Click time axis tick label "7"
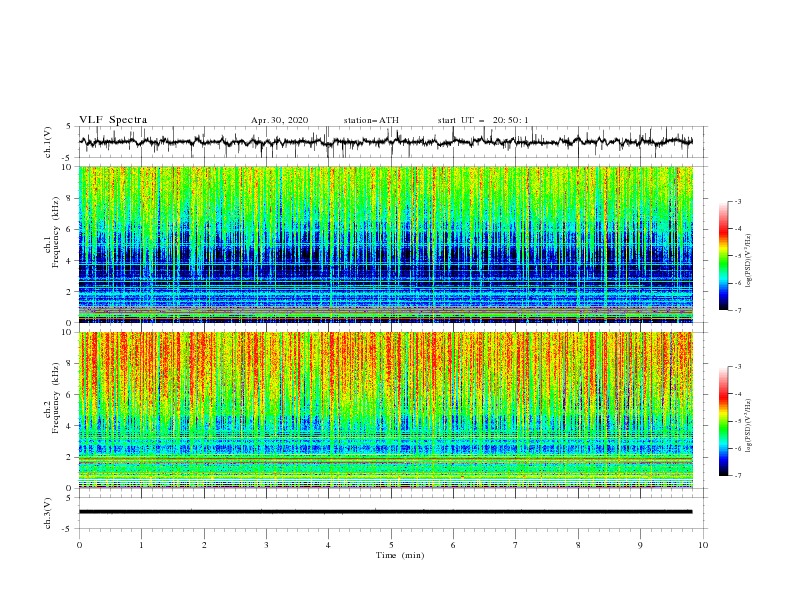 pos(516,545)
